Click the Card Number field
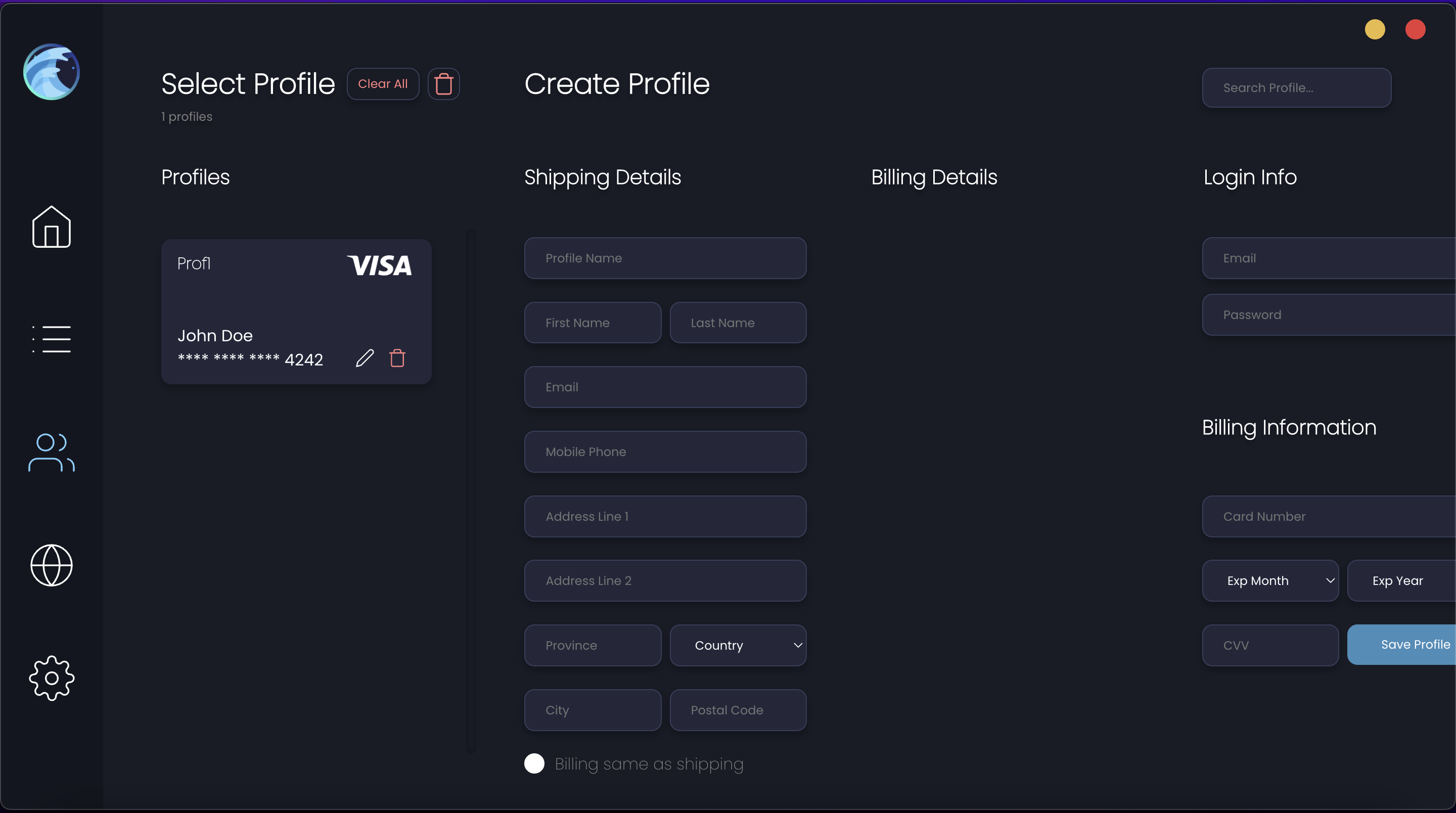 pos(1329,516)
